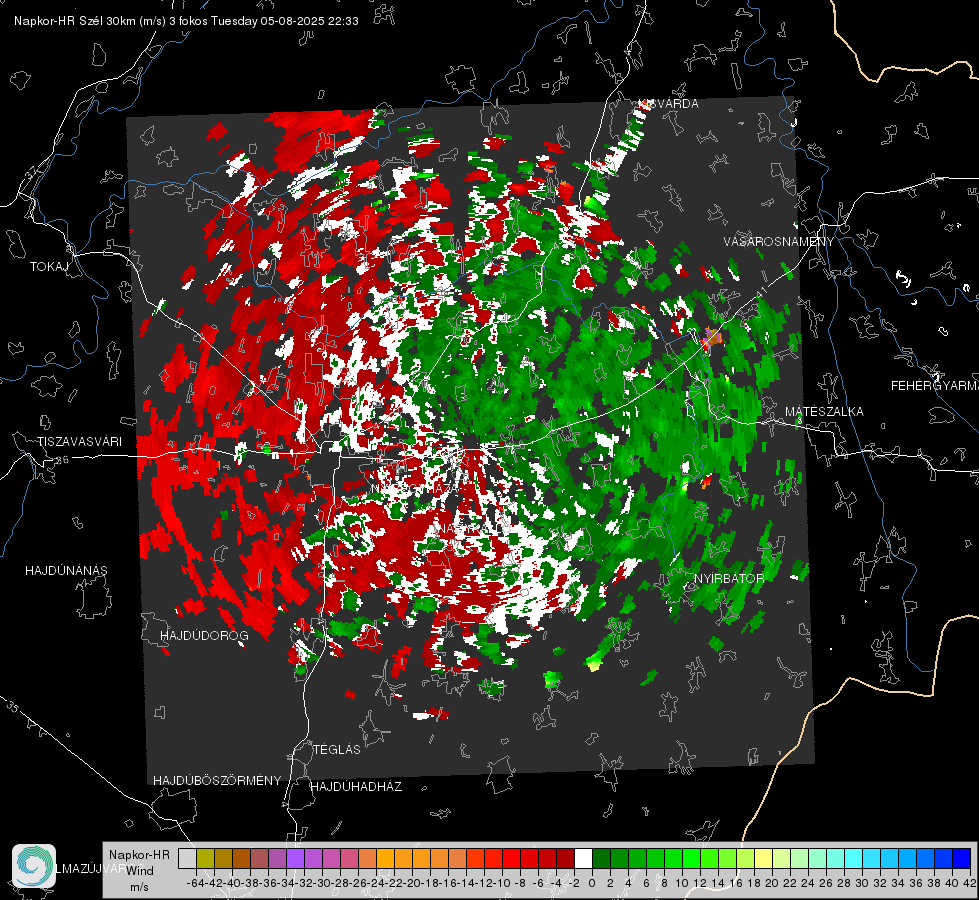The image size is (979, 900).
Task: Click the legend value '20'
Action: click(x=772, y=883)
